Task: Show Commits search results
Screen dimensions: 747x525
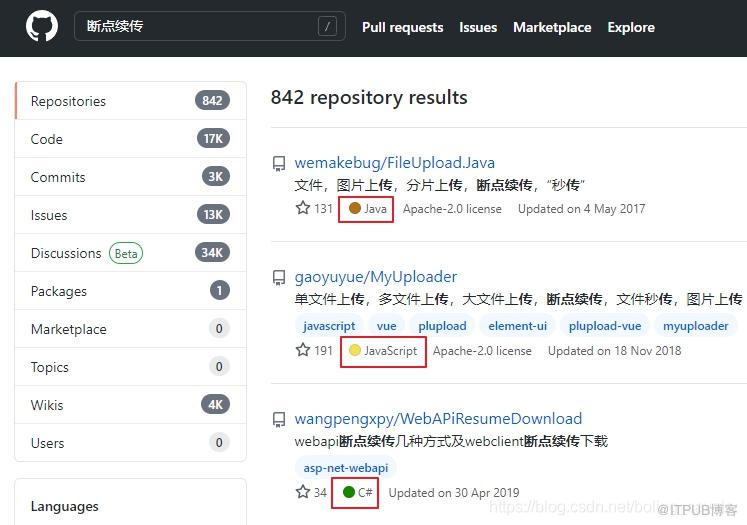Action: 131,177
